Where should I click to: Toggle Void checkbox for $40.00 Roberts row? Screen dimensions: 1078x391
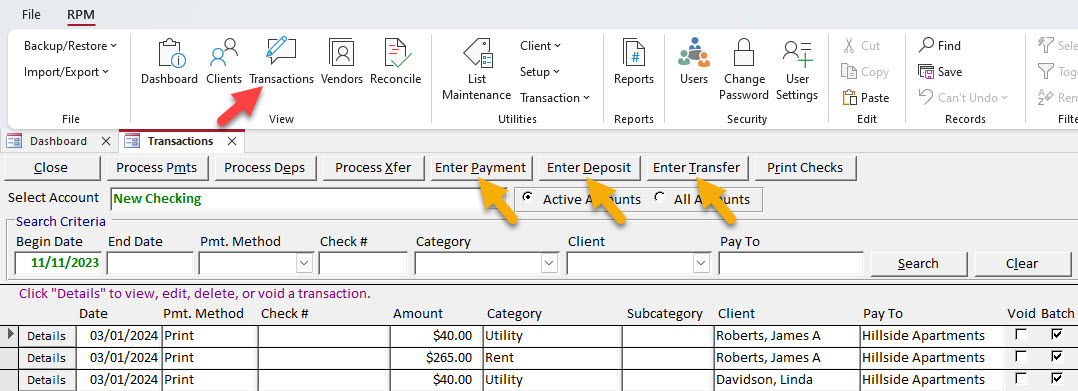(x=1022, y=335)
